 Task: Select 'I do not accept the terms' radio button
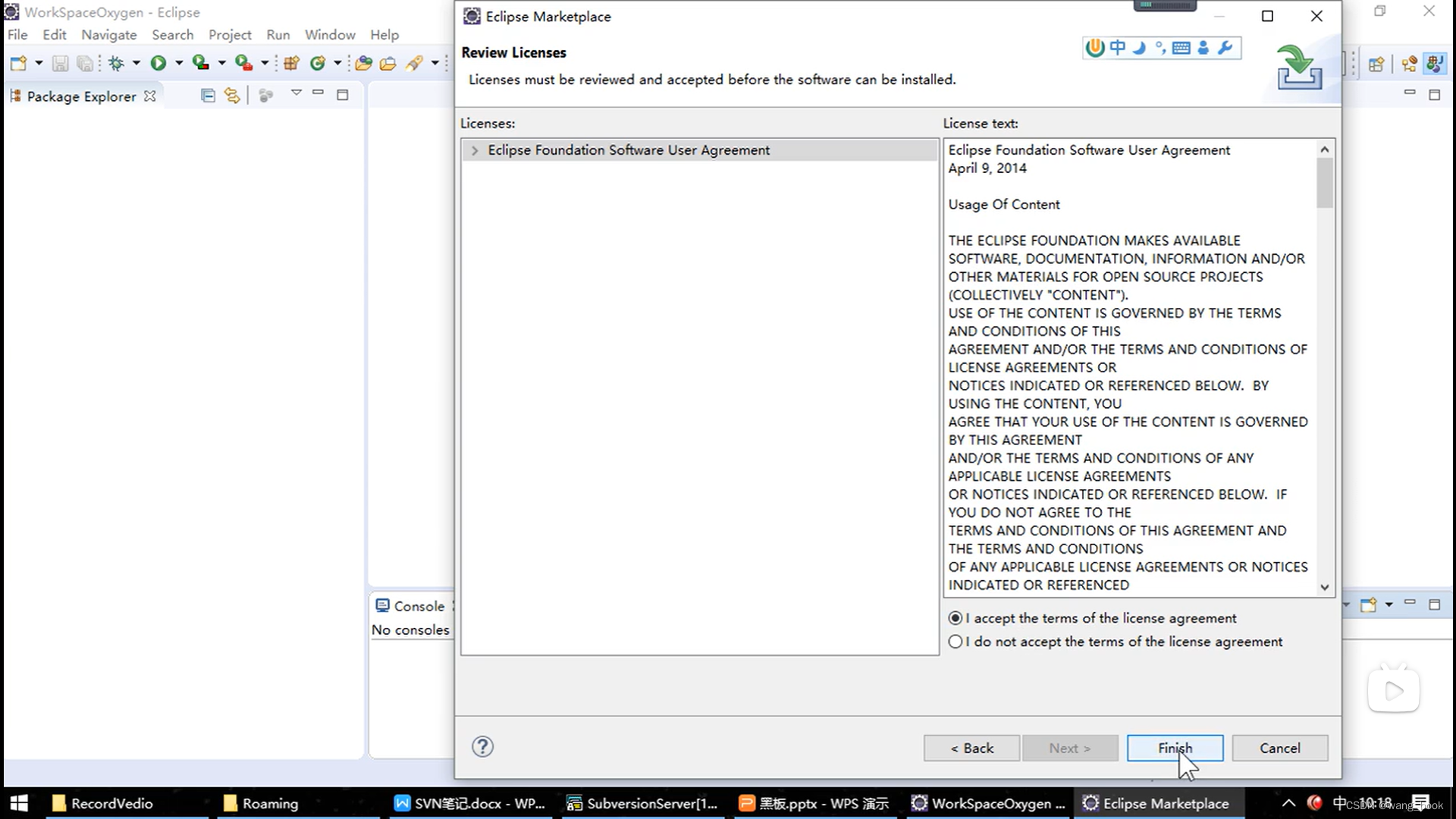pyautogui.click(x=955, y=642)
